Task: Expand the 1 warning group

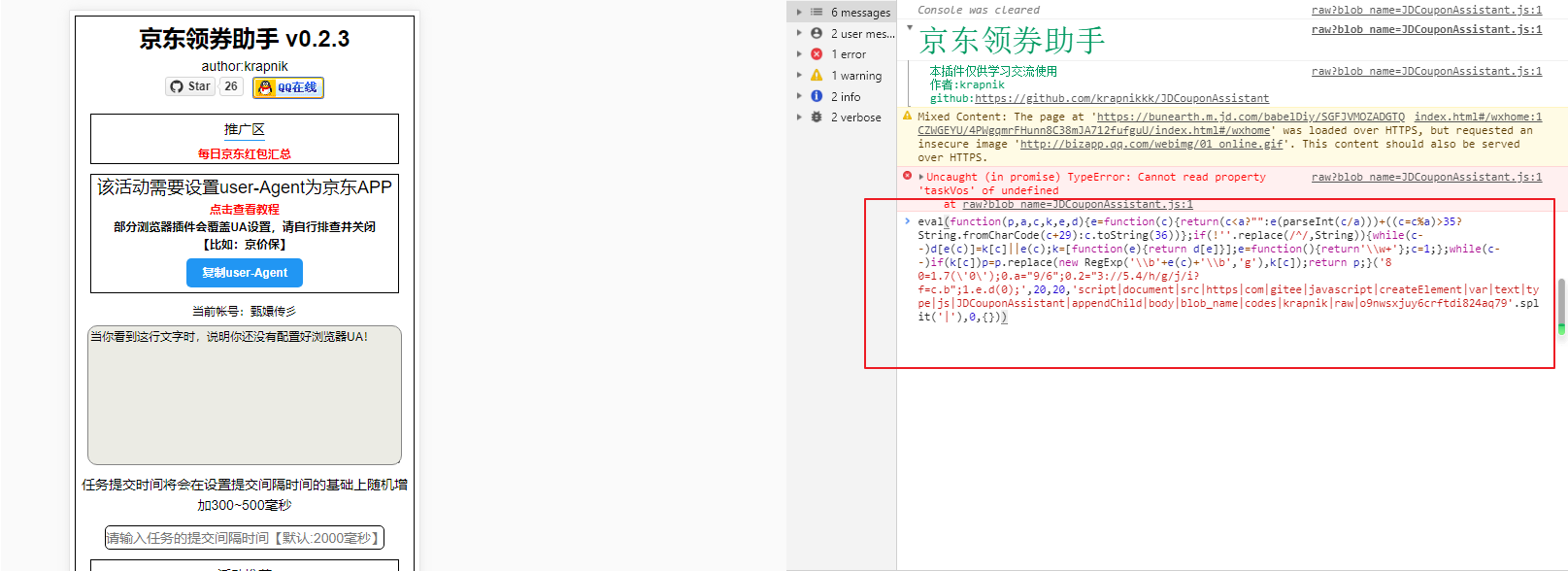Action: tap(800, 75)
